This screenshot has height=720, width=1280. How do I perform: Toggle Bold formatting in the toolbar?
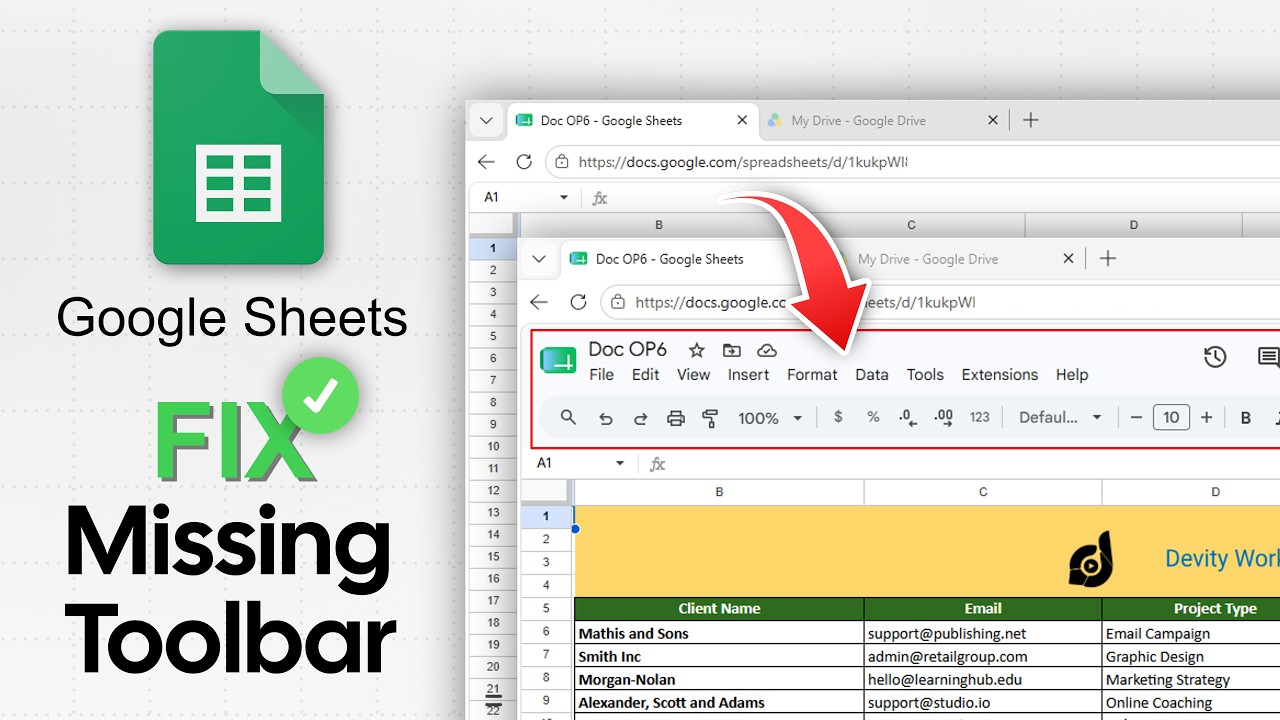(1246, 418)
